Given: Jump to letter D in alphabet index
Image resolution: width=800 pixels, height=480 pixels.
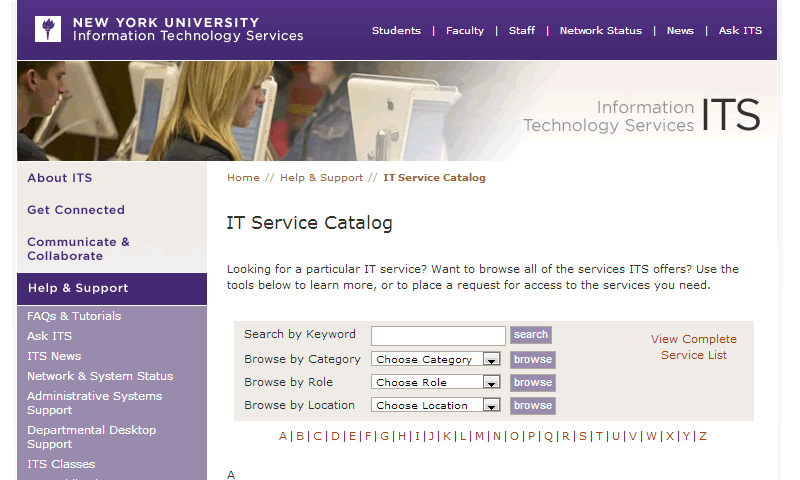Looking at the screenshot, I should pos(335,436).
